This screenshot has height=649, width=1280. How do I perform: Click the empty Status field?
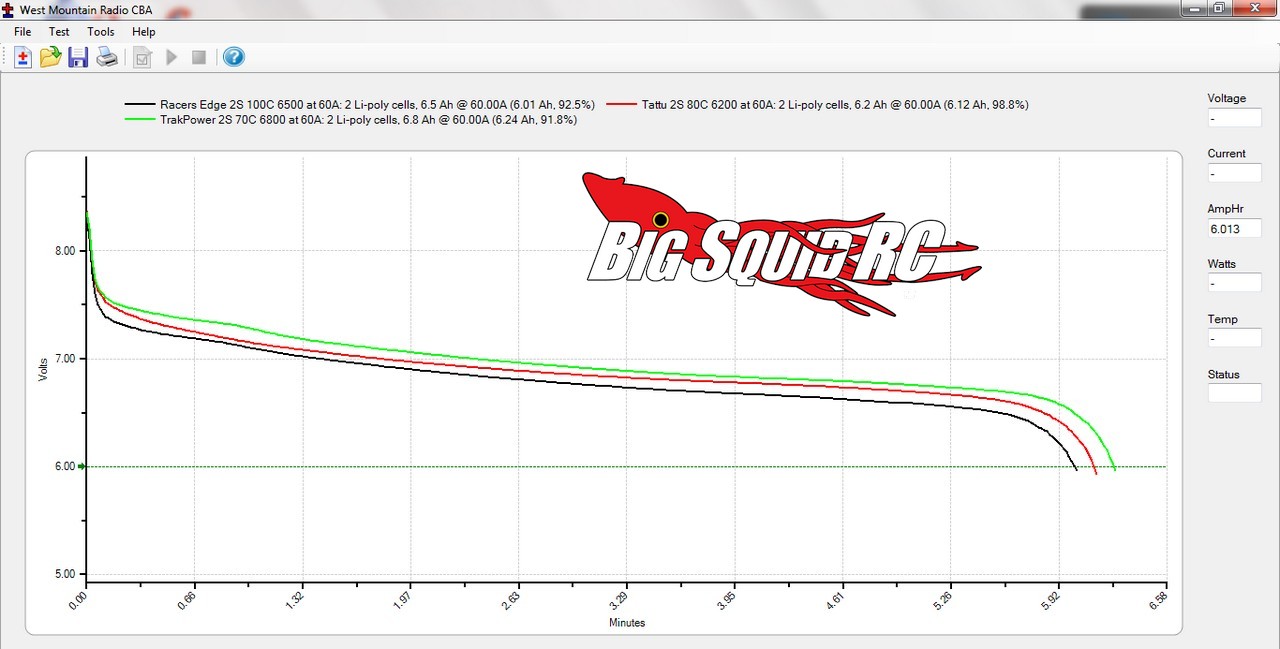tap(1235, 393)
